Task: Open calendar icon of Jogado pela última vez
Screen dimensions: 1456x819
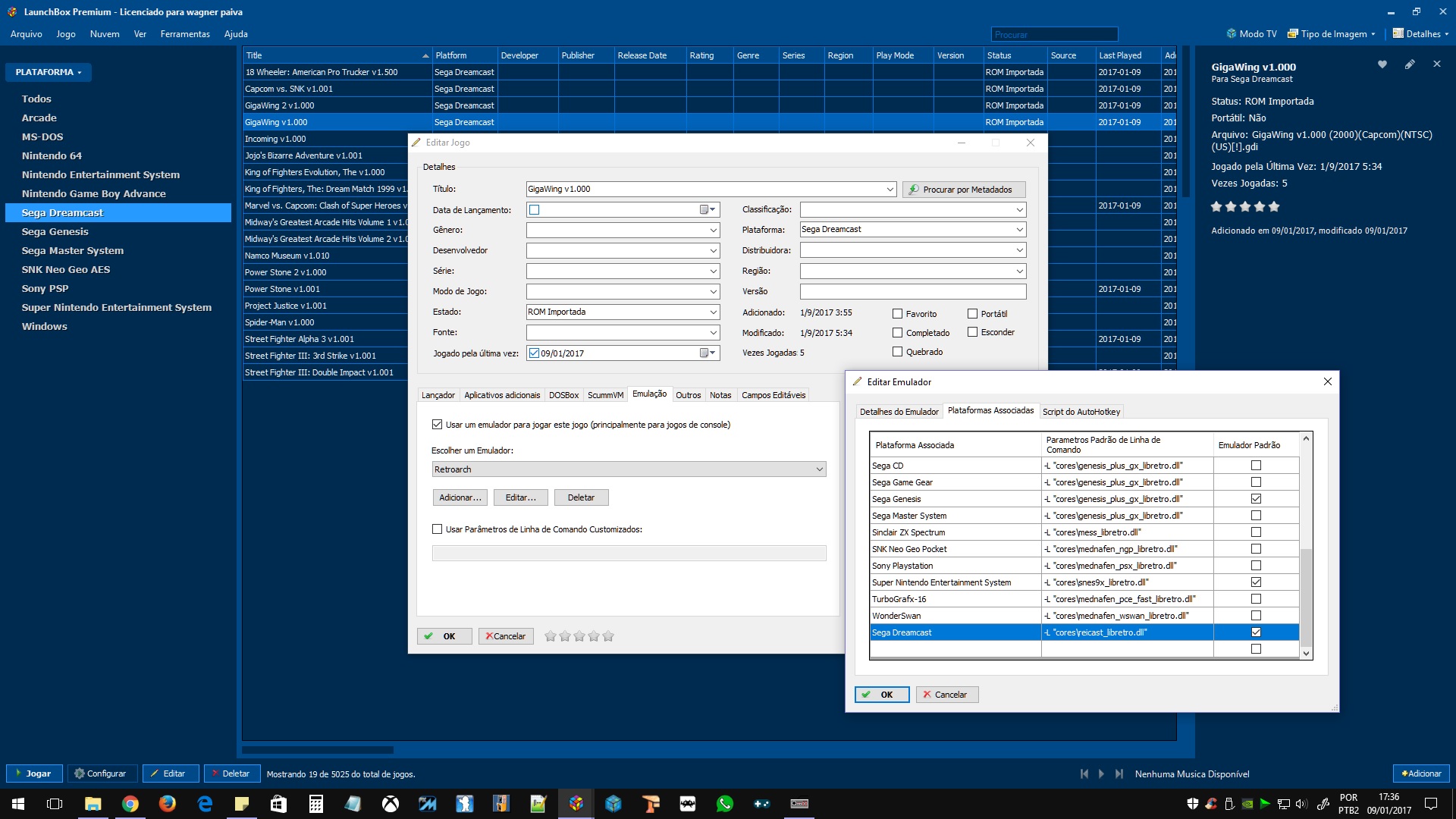Action: [x=707, y=353]
